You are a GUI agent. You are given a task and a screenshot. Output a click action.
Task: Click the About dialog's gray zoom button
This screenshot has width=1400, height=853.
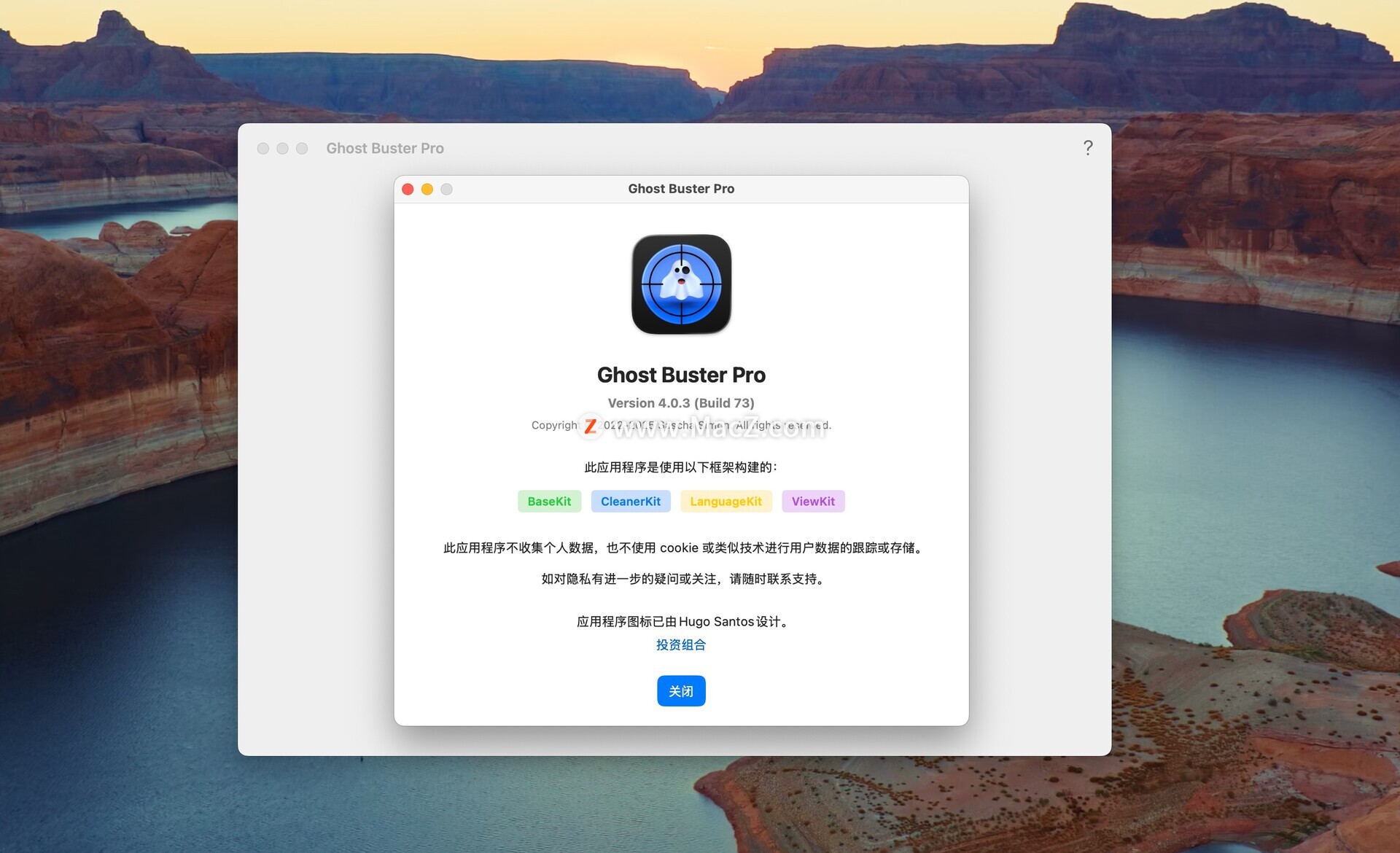click(447, 190)
